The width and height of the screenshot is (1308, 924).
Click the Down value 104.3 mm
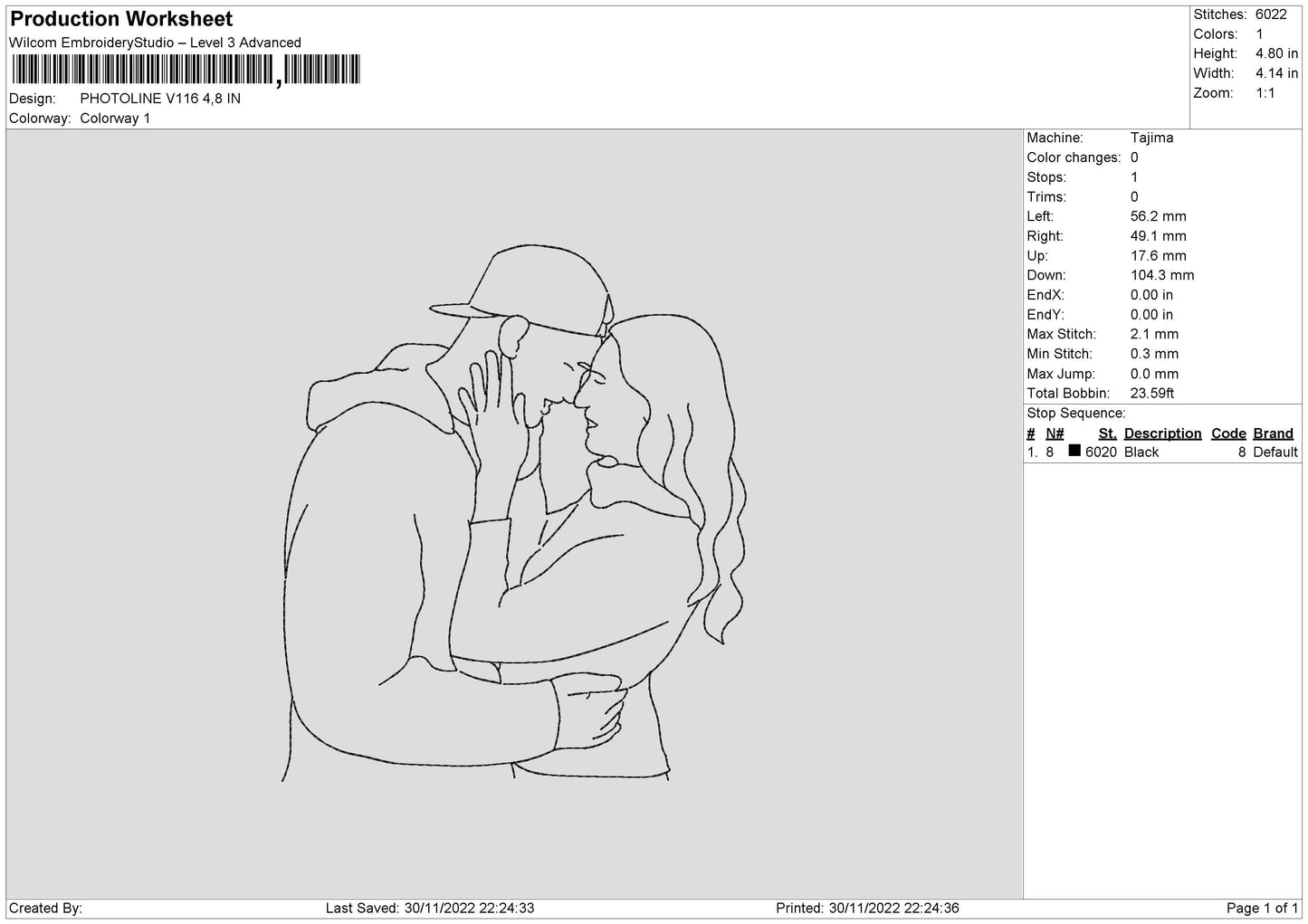click(1162, 276)
